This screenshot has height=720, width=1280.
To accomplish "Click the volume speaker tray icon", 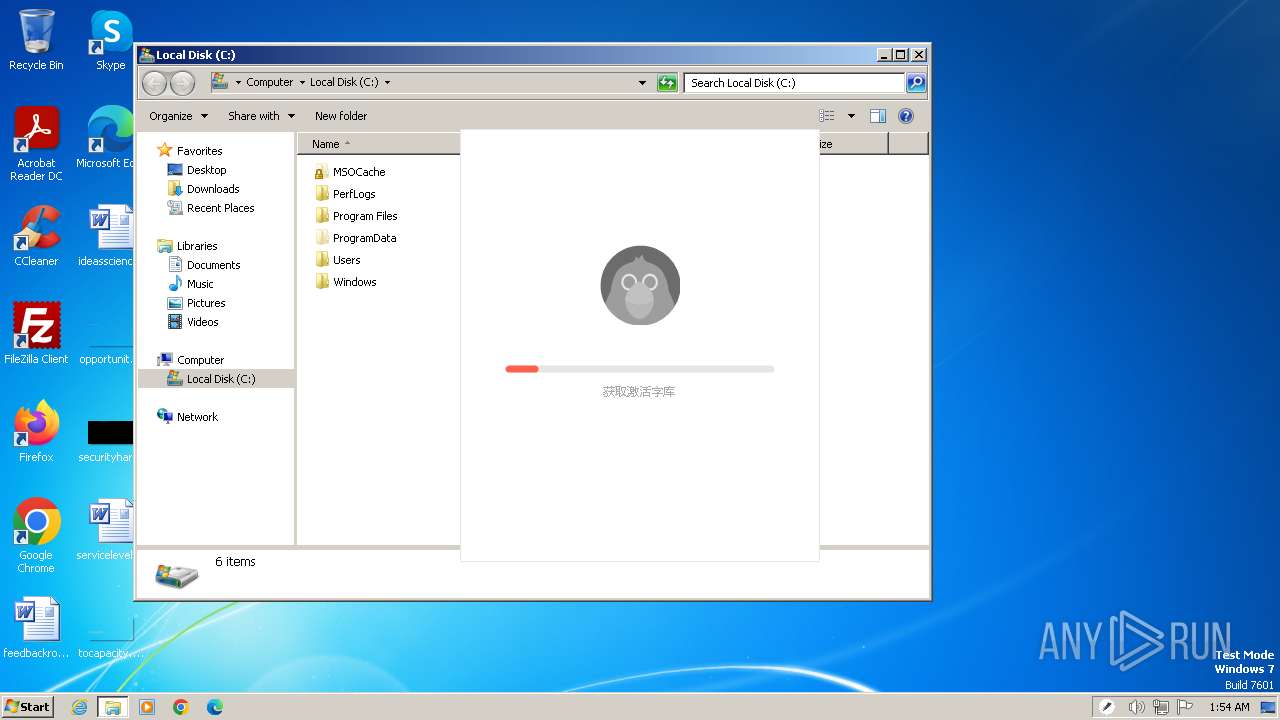I will tap(1136, 707).
